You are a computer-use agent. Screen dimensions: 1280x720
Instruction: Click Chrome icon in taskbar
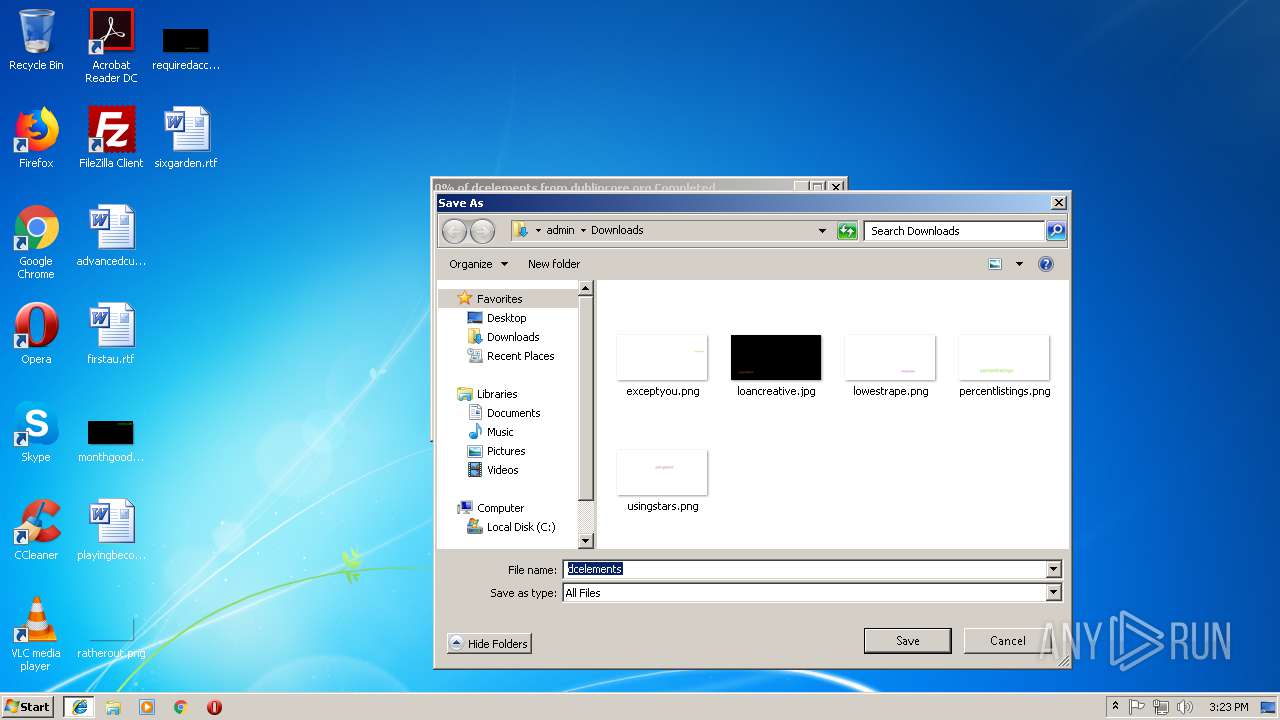pyautogui.click(x=181, y=707)
